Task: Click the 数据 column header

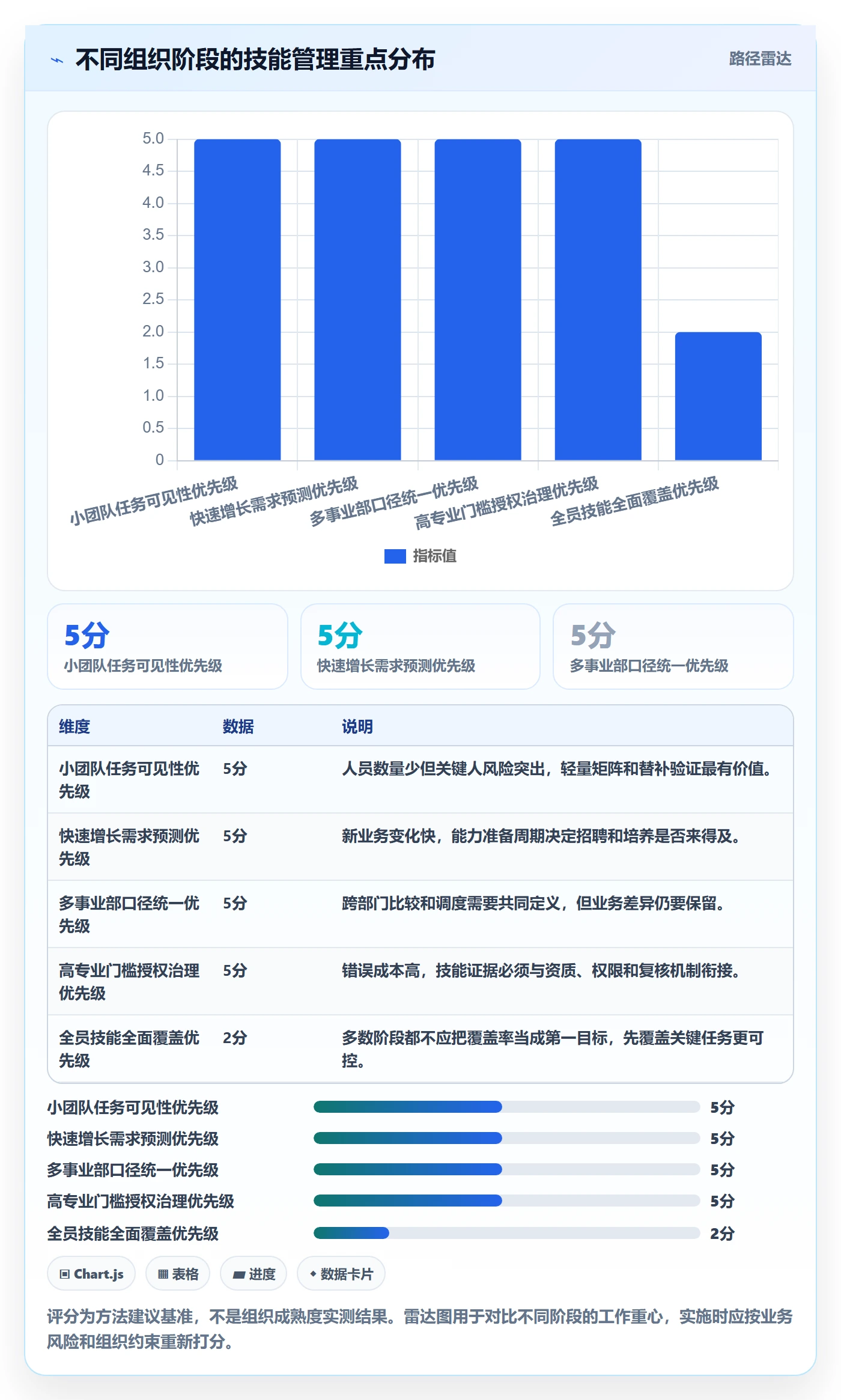Action: pyautogui.click(x=238, y=726)
